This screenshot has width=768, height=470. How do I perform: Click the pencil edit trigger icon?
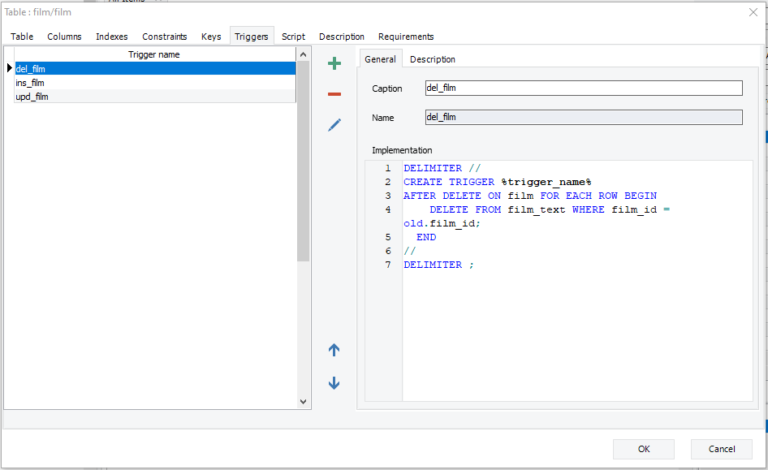[x=334, y=125]
